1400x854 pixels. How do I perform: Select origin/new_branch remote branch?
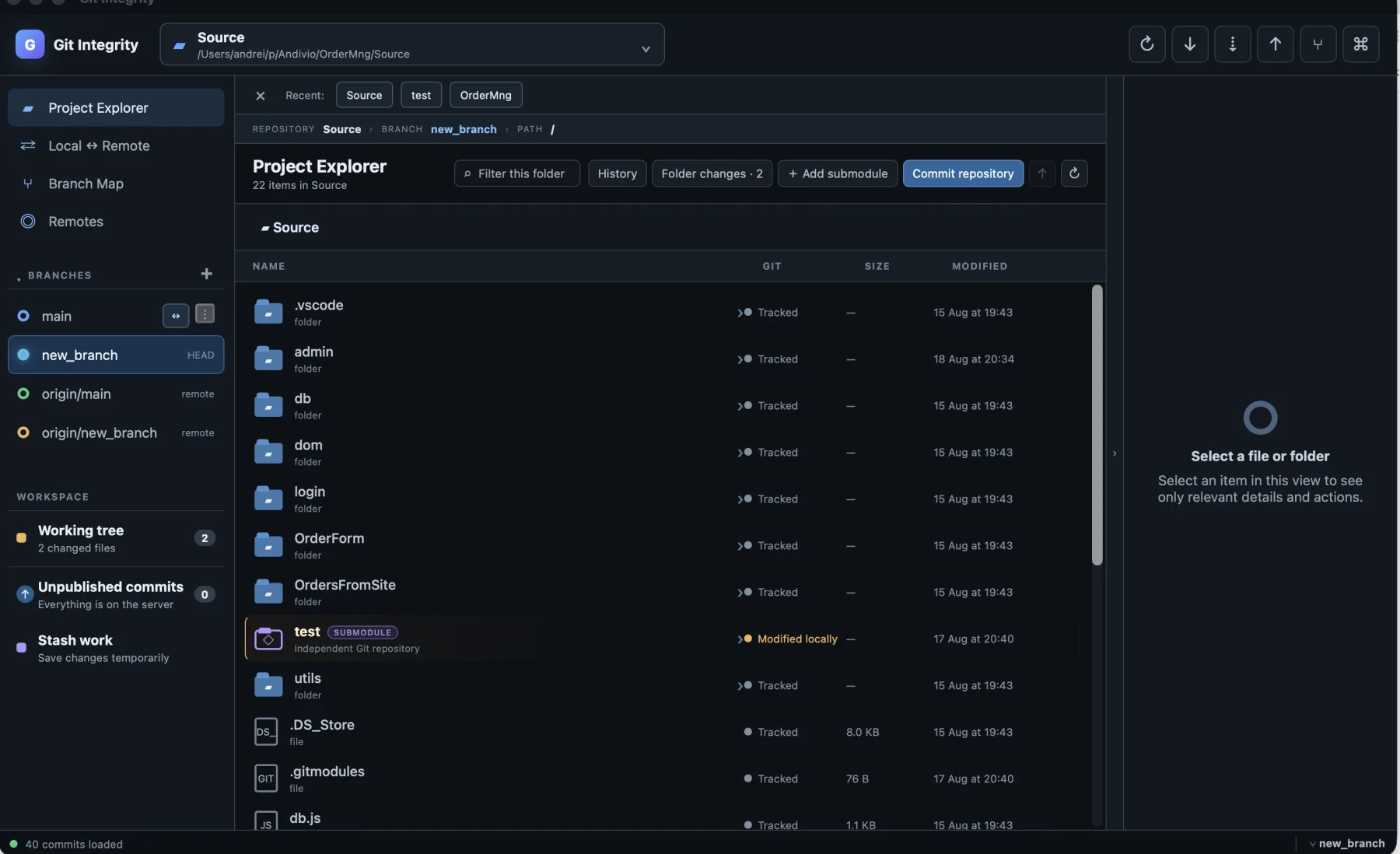pyautogui.click(x=116, y=432)
